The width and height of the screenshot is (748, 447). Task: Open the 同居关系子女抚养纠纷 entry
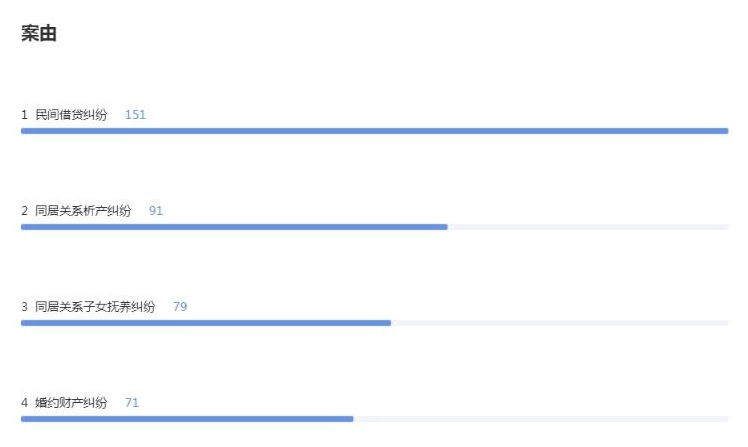[95, 306]
